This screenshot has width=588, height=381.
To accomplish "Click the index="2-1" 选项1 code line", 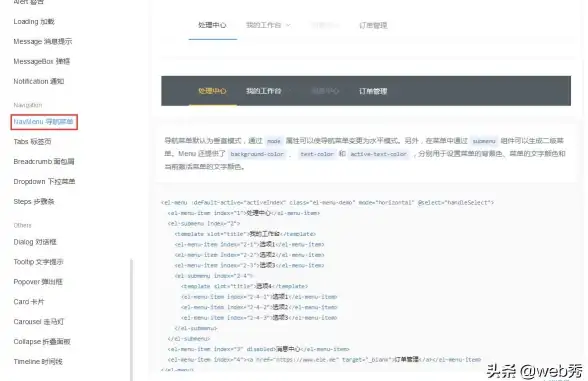I will coord(249,244).
